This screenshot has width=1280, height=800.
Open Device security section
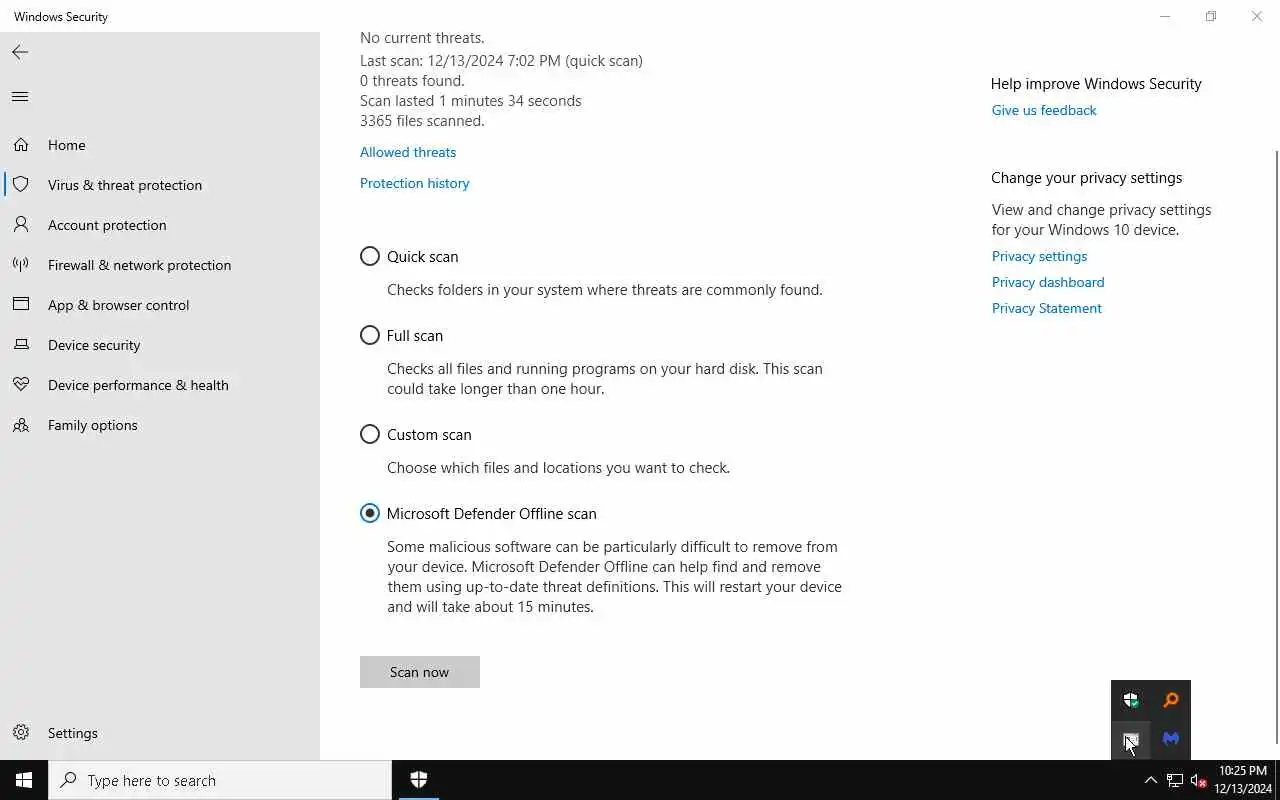[160, 345]
